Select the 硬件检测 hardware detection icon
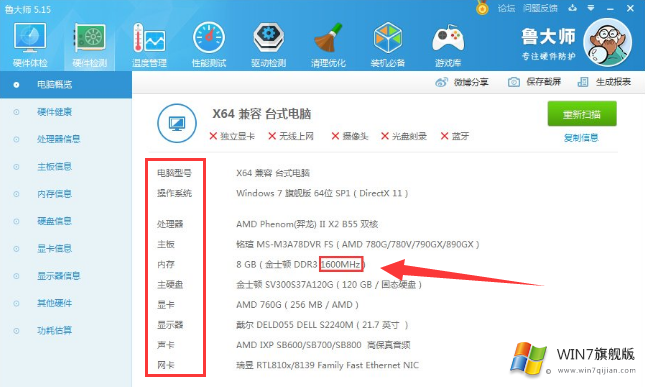645x387 pixels. 90,45
